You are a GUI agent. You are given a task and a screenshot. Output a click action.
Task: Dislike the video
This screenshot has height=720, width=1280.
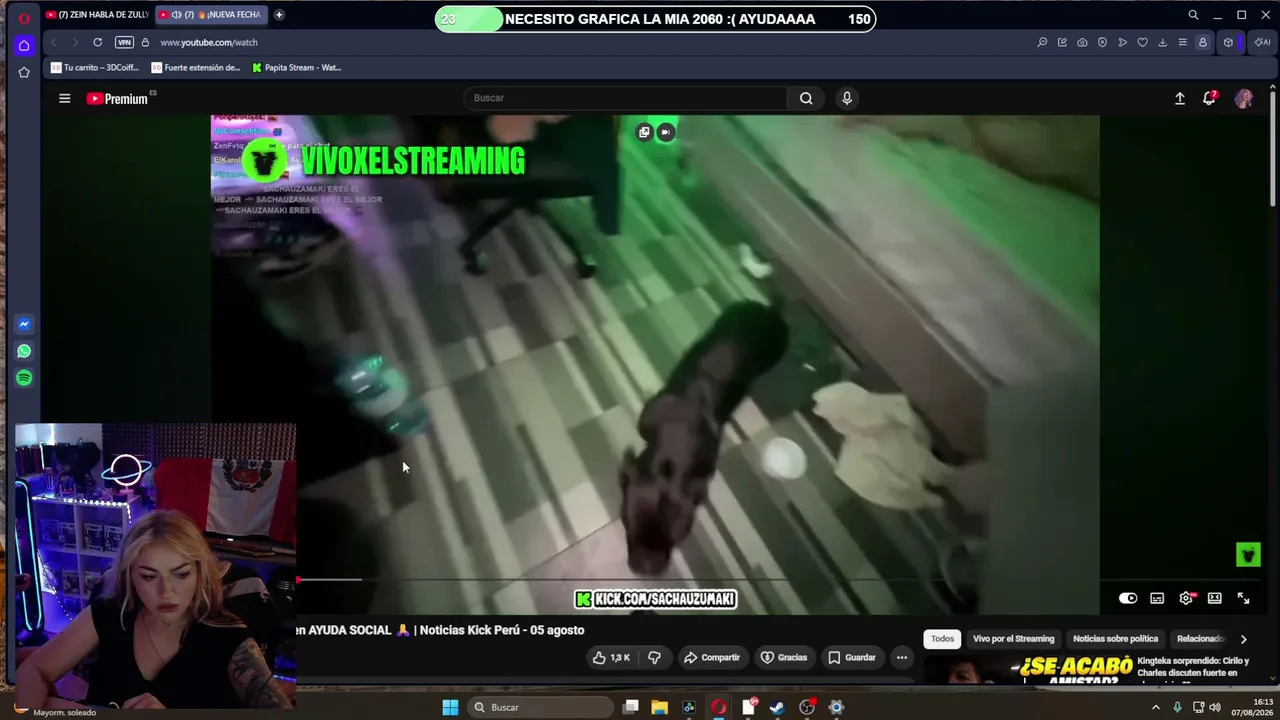[x=654, y=657]
